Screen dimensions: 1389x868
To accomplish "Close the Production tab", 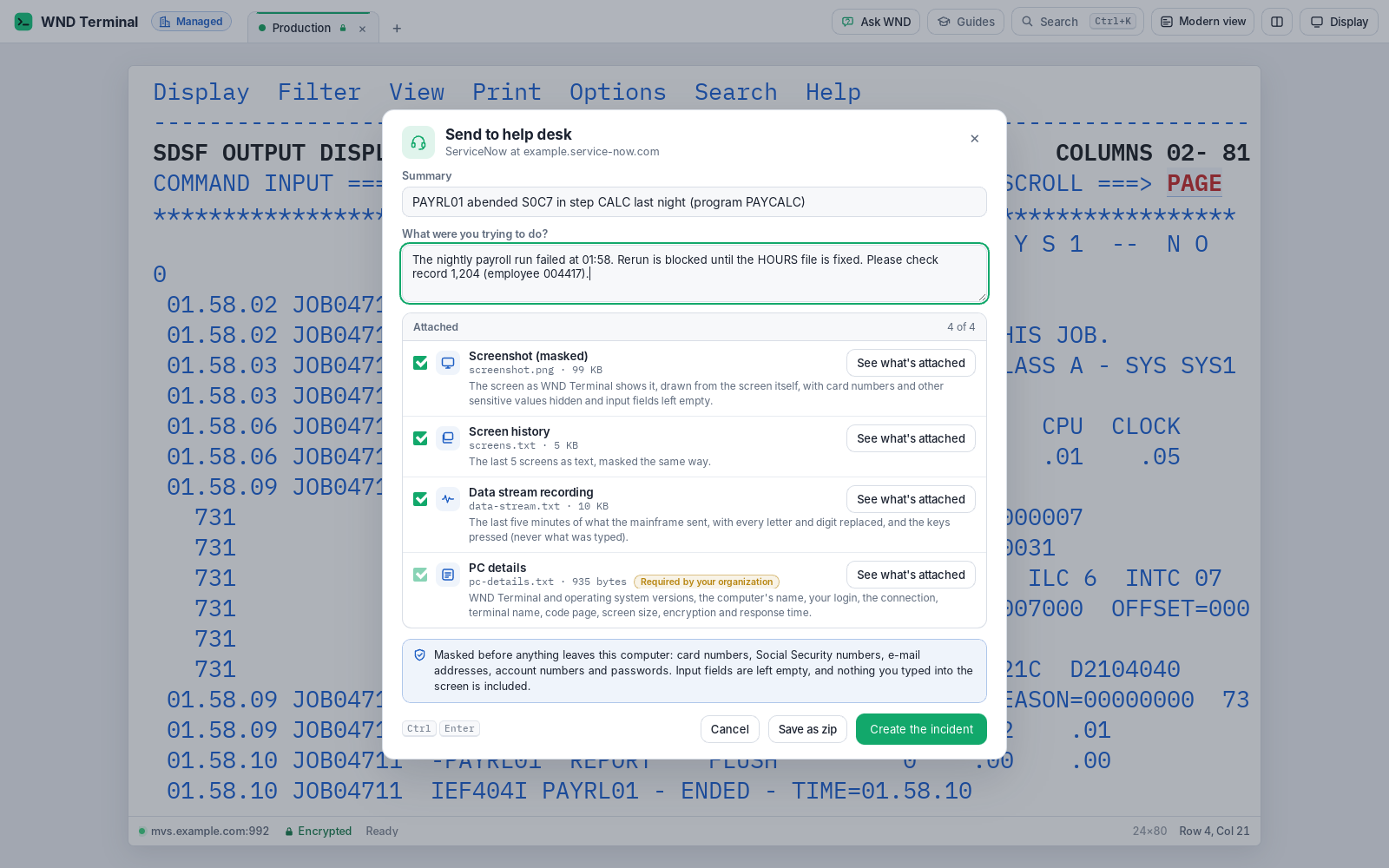I will [363, 29].
